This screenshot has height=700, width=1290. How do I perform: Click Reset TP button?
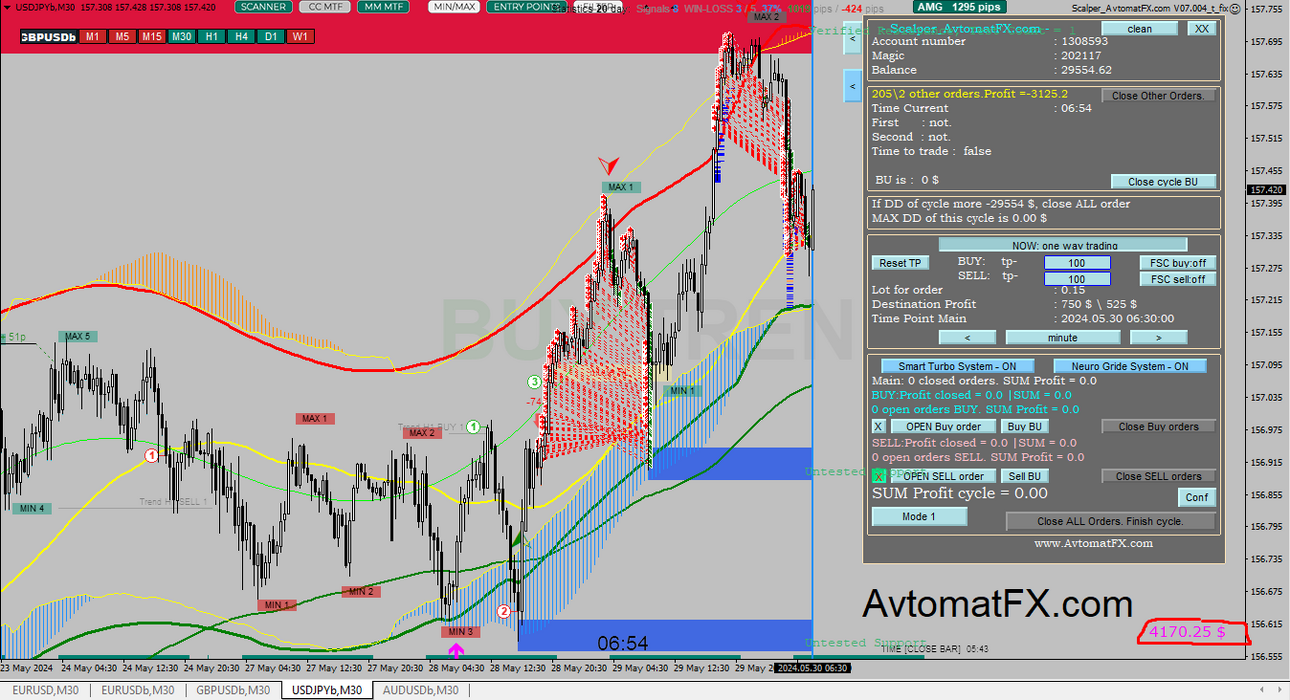pos(900,263)
